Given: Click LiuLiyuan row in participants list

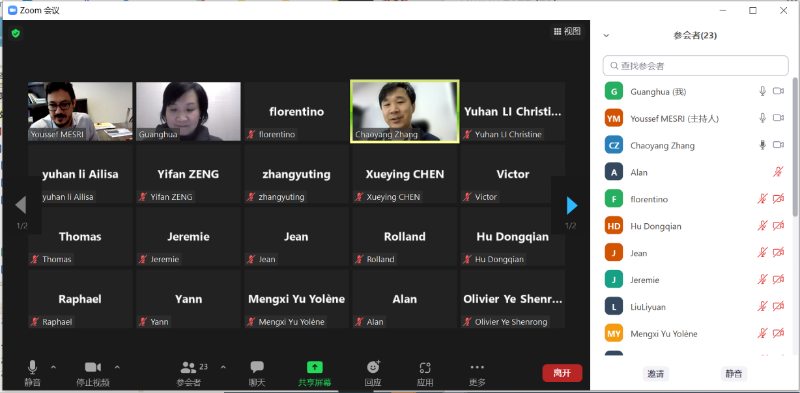Looking at the screenshot, I should coord(694,307).
